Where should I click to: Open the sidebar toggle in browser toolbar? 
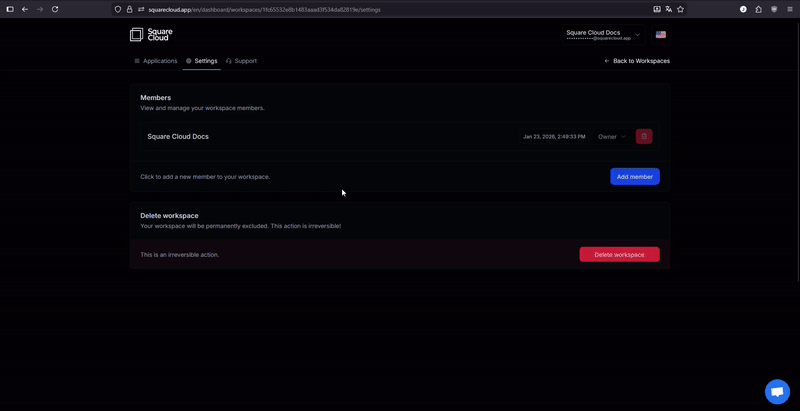10,9
